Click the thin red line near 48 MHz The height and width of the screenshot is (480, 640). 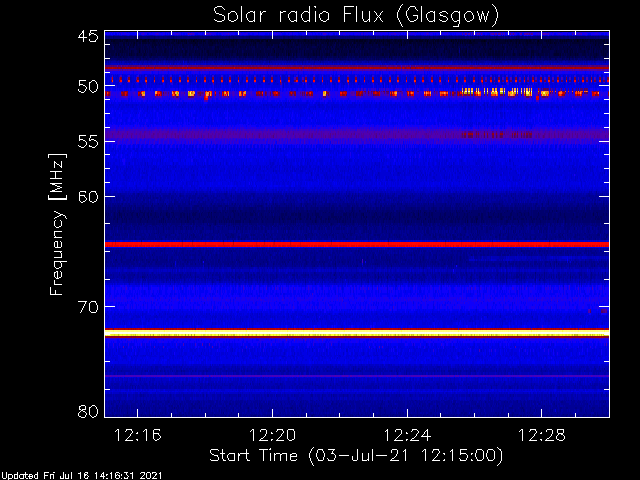pyautogui.click(x=357, y=68)
